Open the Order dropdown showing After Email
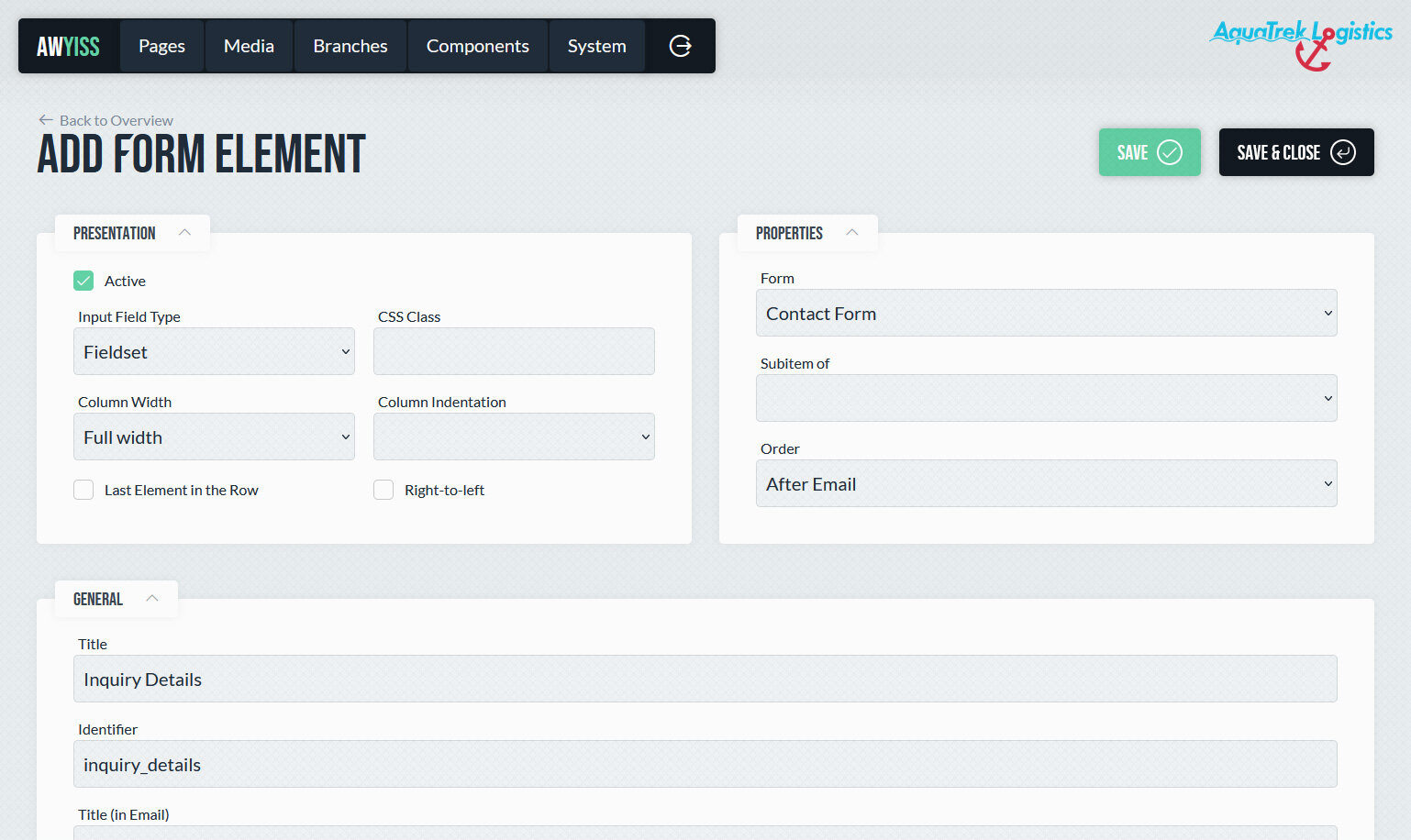The image size is (1411, 840). (x=1046, y=484)
